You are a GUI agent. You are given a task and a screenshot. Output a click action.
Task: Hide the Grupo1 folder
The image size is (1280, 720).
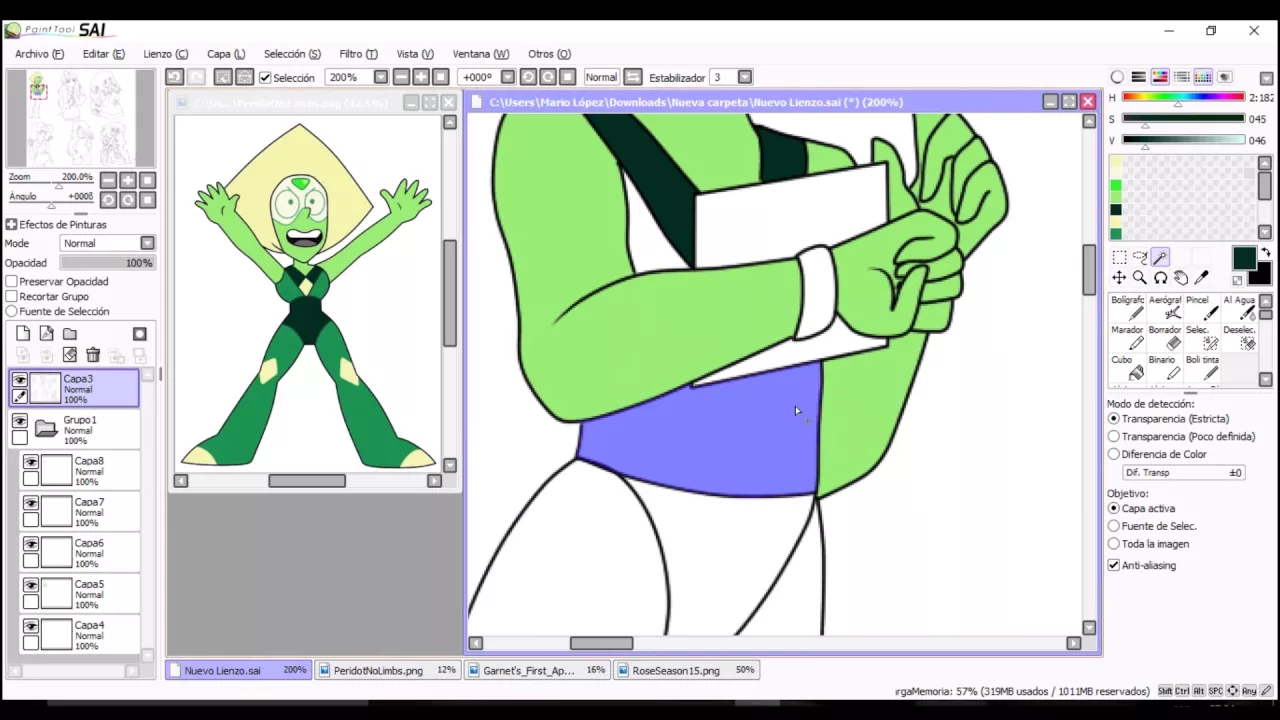(x=19, y=421)
